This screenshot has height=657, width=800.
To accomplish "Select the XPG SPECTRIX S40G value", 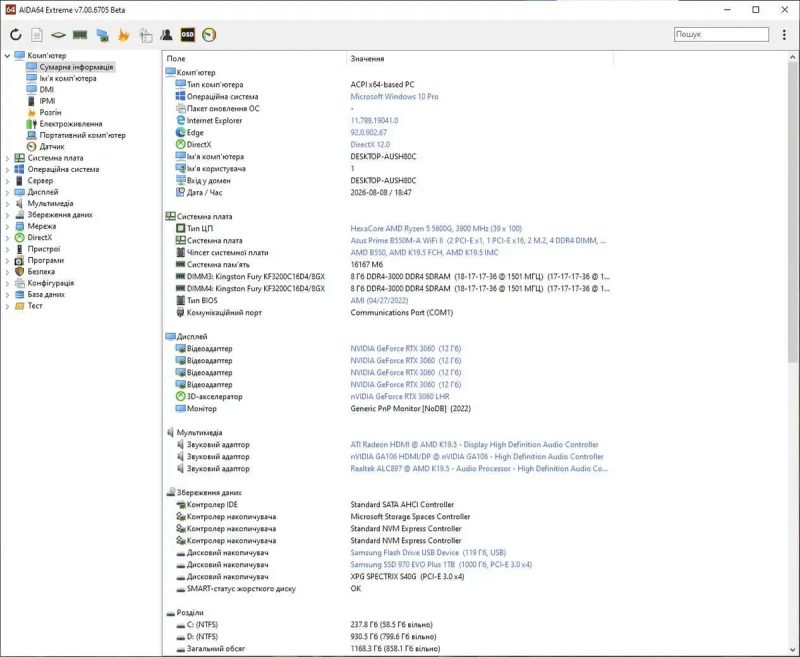I will click(407, 576).
